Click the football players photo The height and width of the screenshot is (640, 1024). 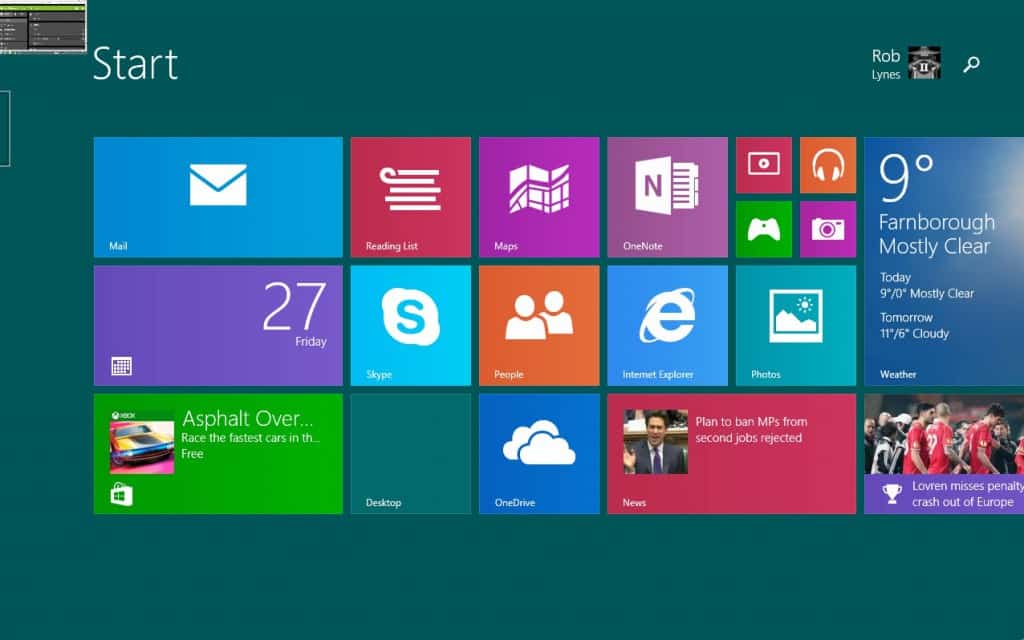click(x=944, y=434)
